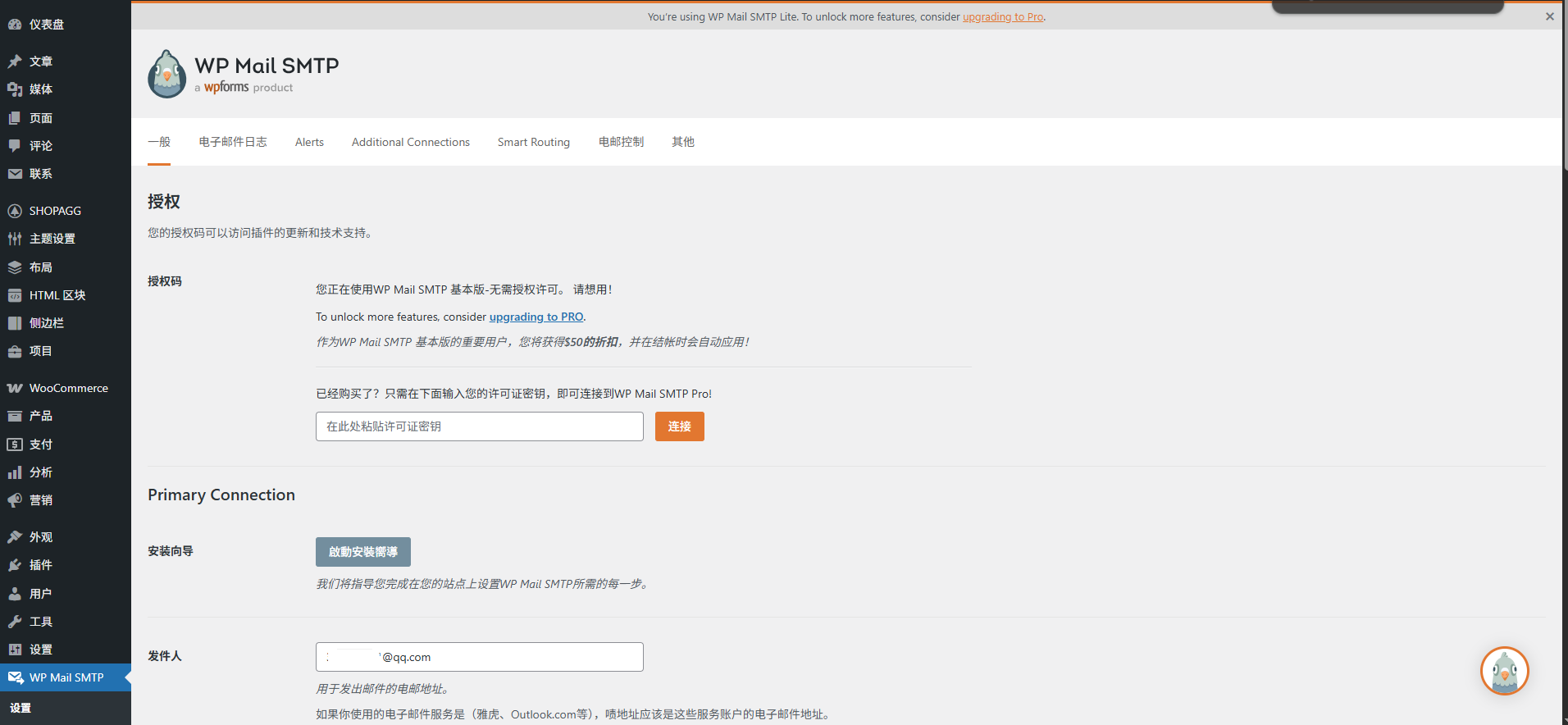Screen dimensions: 1568x725
Task: Click the 设置 settings icon in sidebar
Action: (15, 650)
